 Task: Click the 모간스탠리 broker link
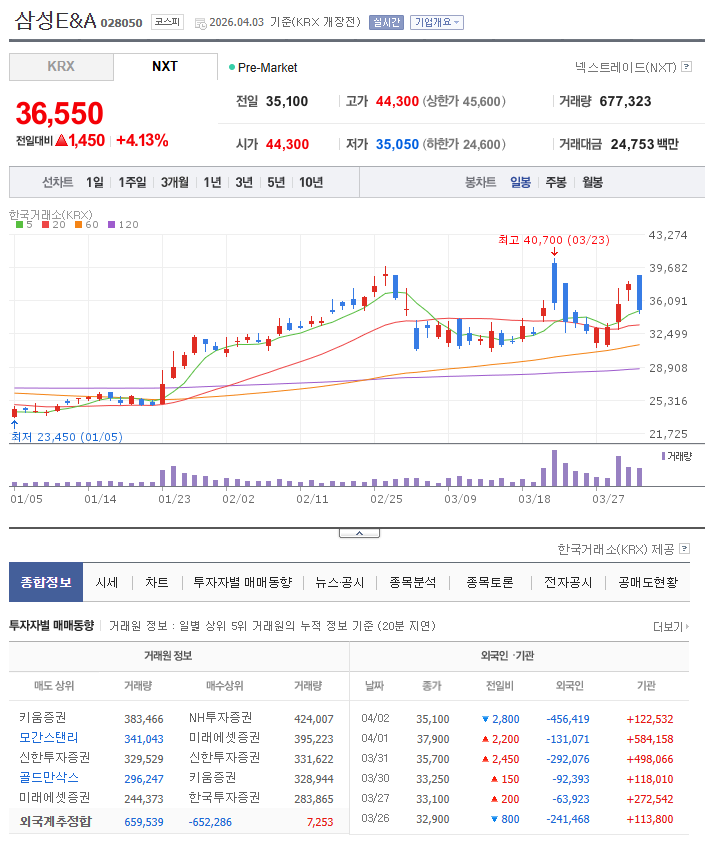[x=49, y=738]
